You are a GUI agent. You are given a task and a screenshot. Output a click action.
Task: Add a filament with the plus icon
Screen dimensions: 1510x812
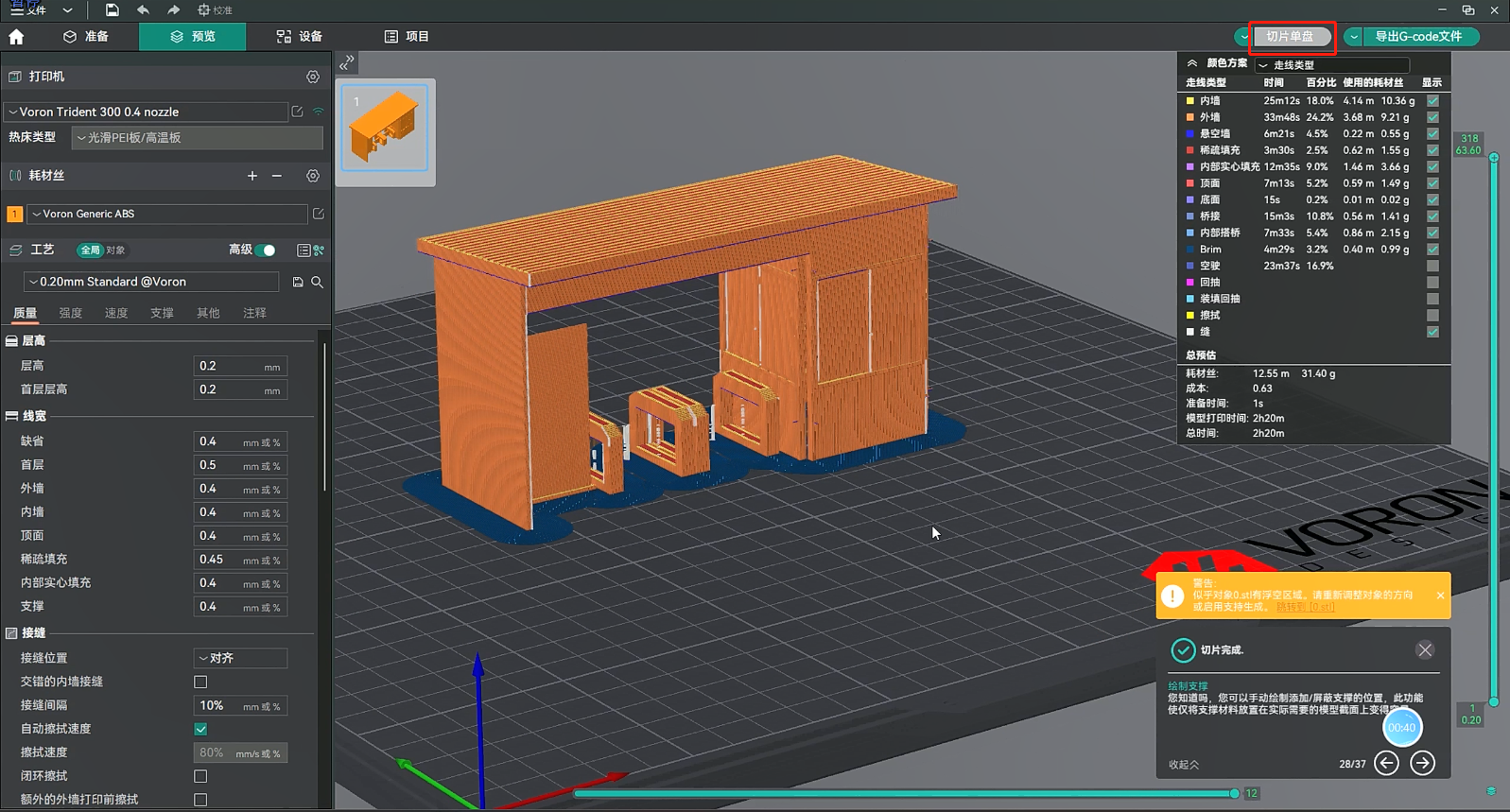pos(252,176)
